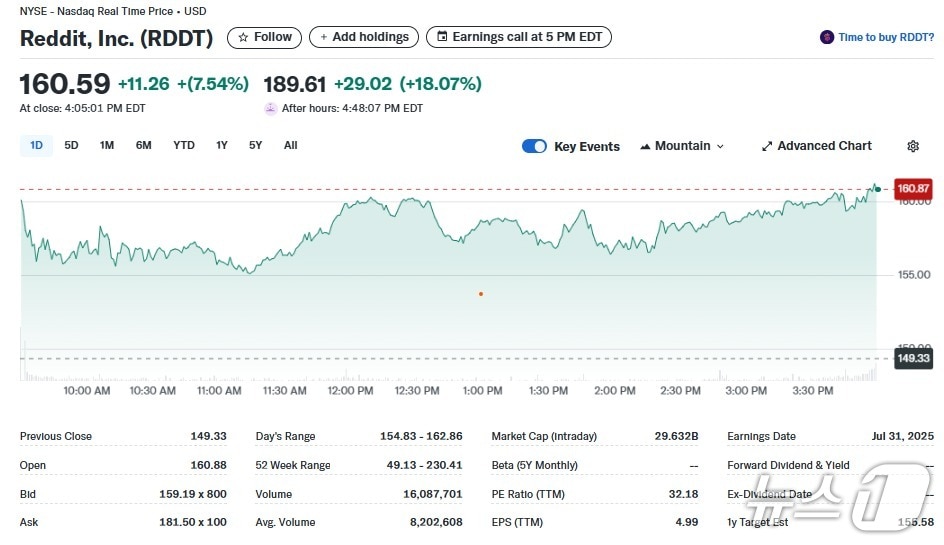
Task: Choose the 6M chart range
Action: (144, 145)
